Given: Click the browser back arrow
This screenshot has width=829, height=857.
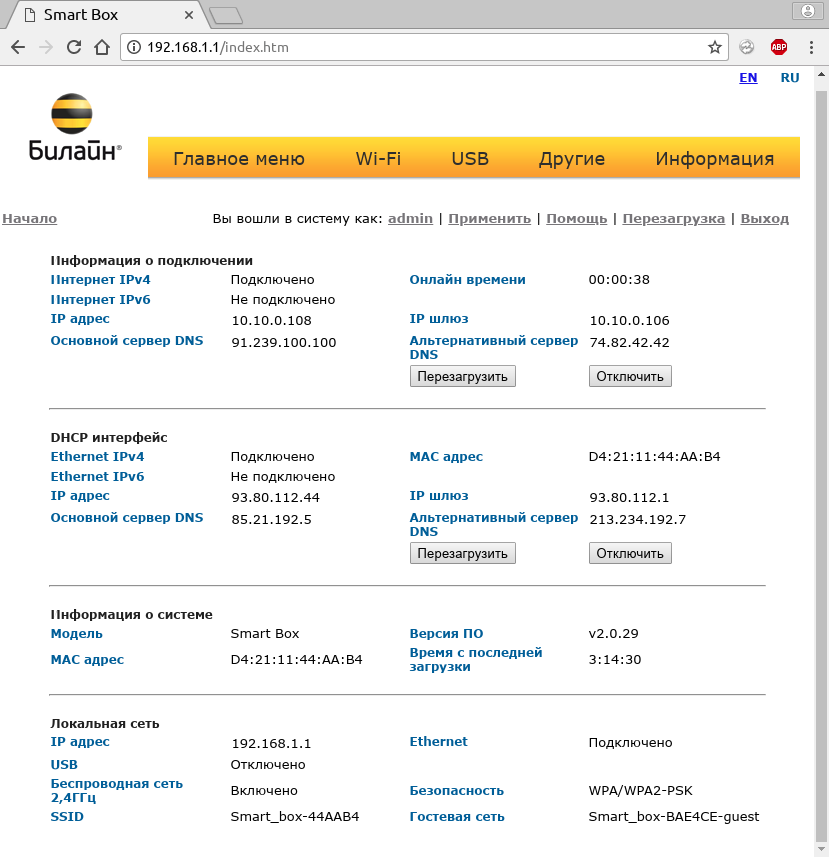Looking at the screenshot, I should point(18,48).
